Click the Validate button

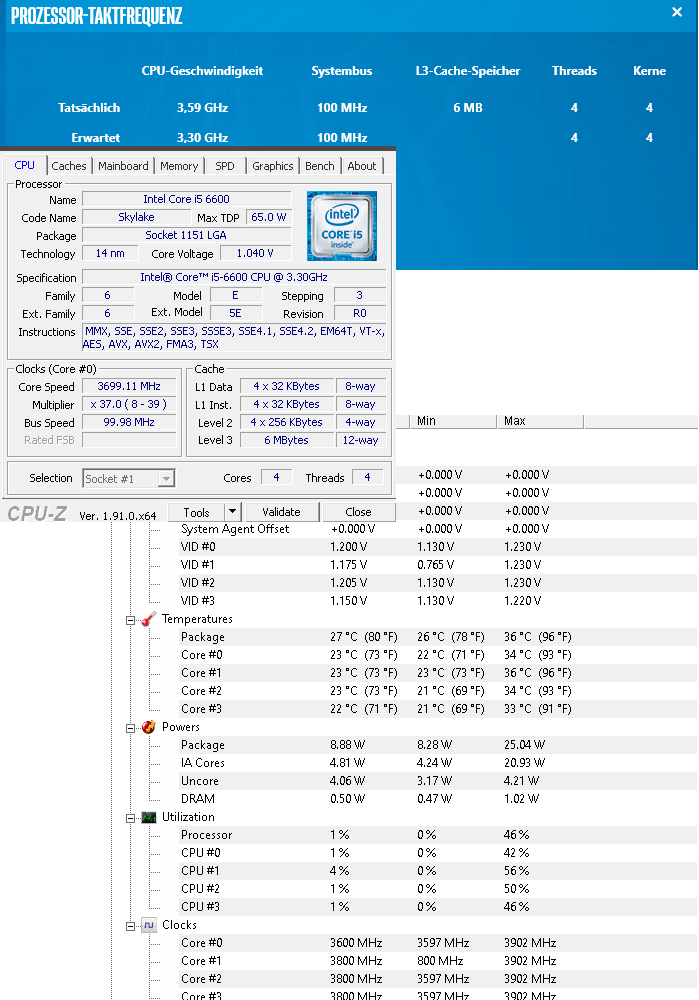click(281, 512)
